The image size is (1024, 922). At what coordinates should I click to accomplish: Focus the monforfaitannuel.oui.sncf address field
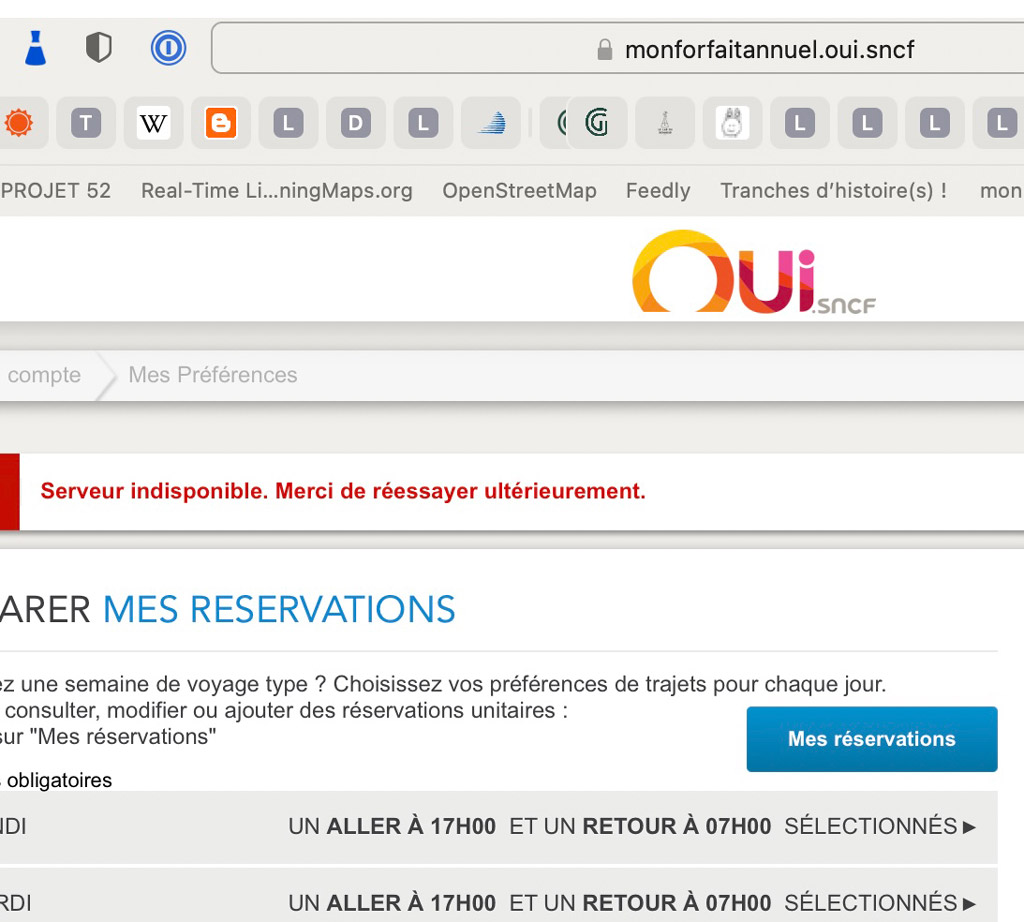point(617,48)
